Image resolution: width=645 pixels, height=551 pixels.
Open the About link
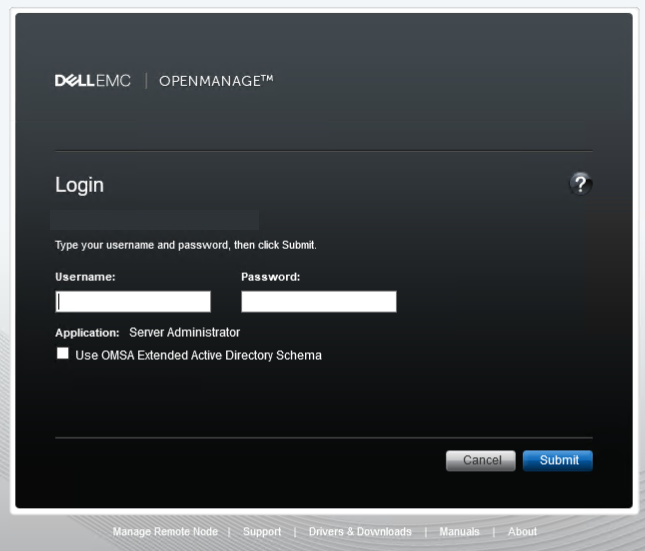(522, 532)
